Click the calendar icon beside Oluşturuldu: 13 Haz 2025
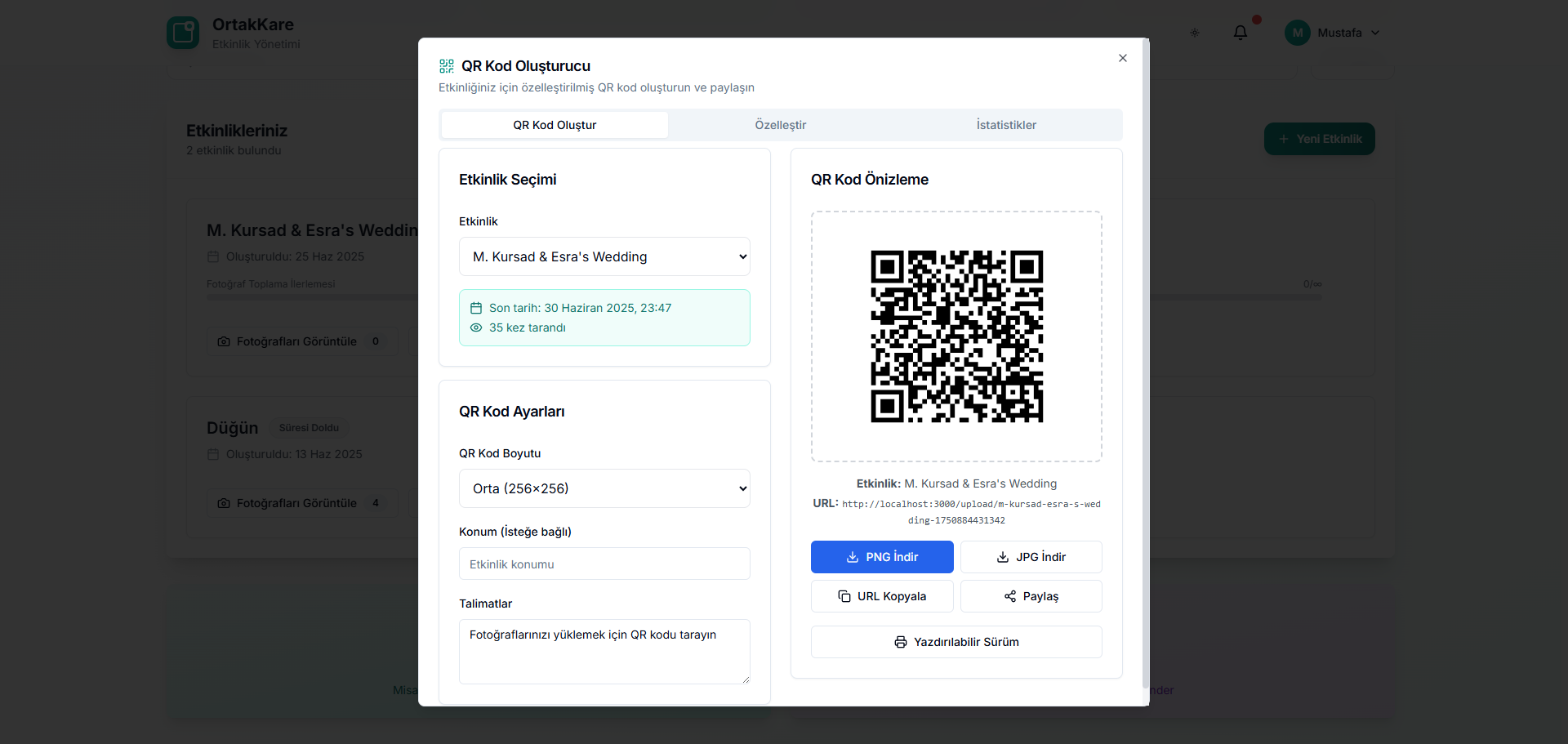The width and height of the screenshot is (1568, 744). click(213, 454)
